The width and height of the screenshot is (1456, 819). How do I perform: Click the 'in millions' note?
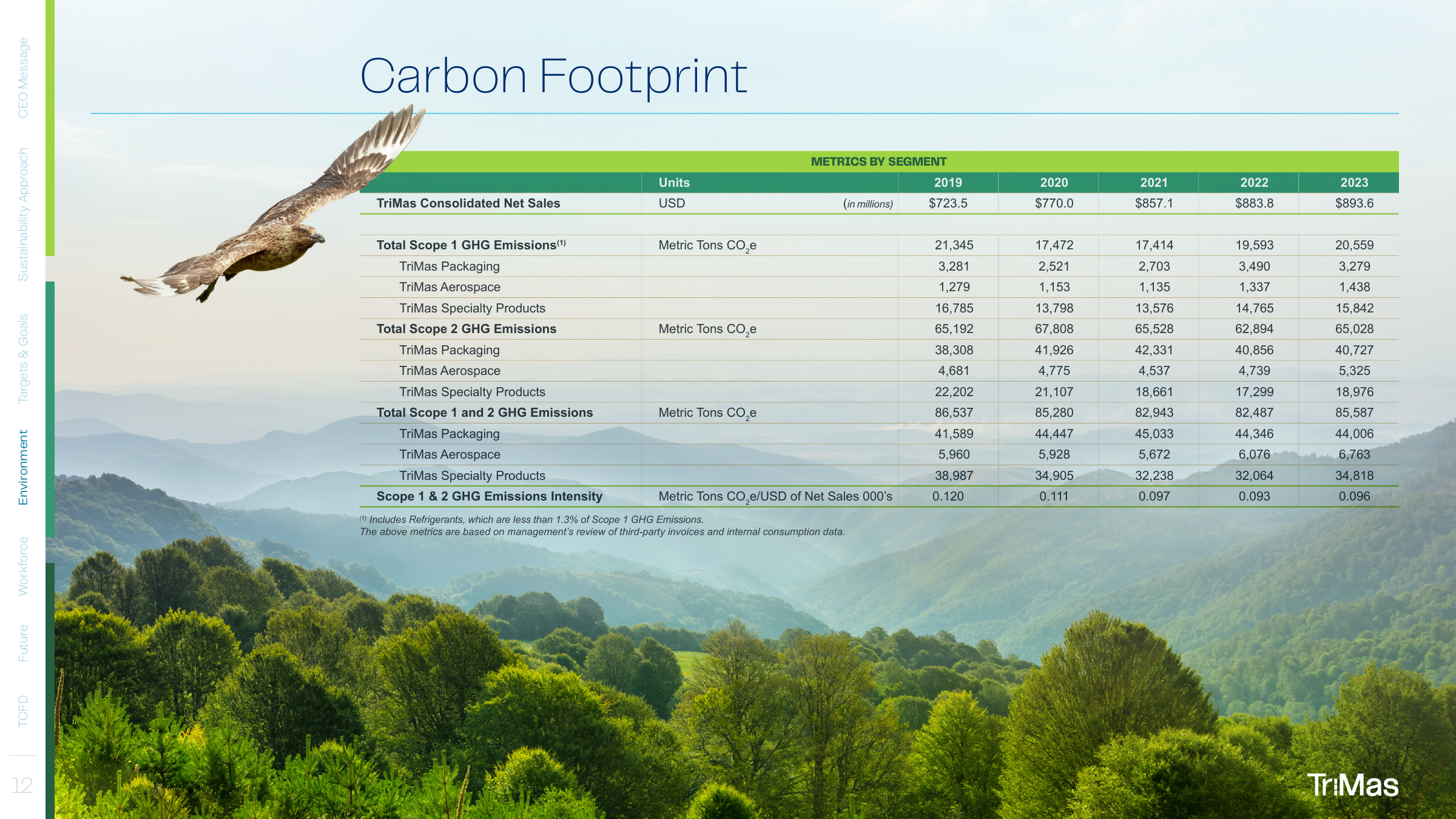click(868, 204)
